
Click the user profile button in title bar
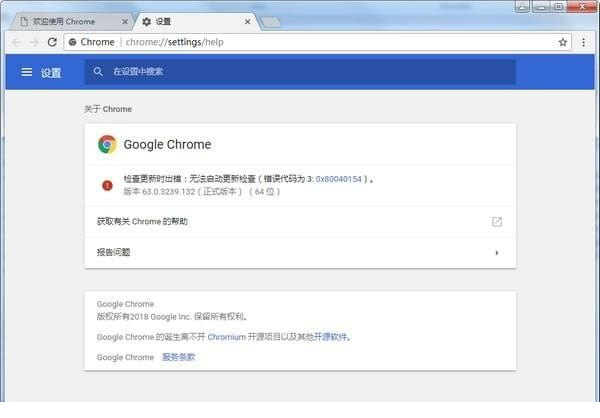(522, 7)
